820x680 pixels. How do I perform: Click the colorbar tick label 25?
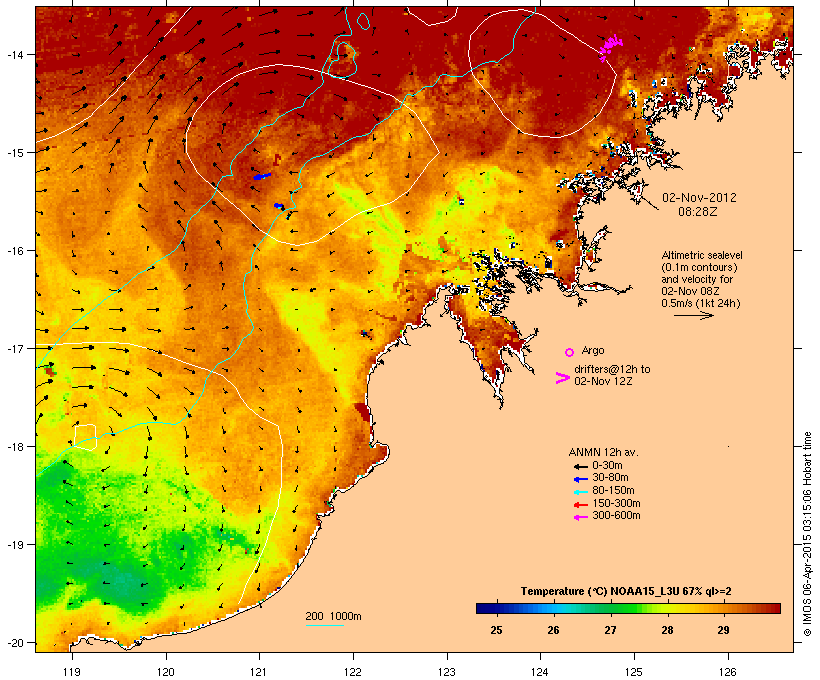496,630
